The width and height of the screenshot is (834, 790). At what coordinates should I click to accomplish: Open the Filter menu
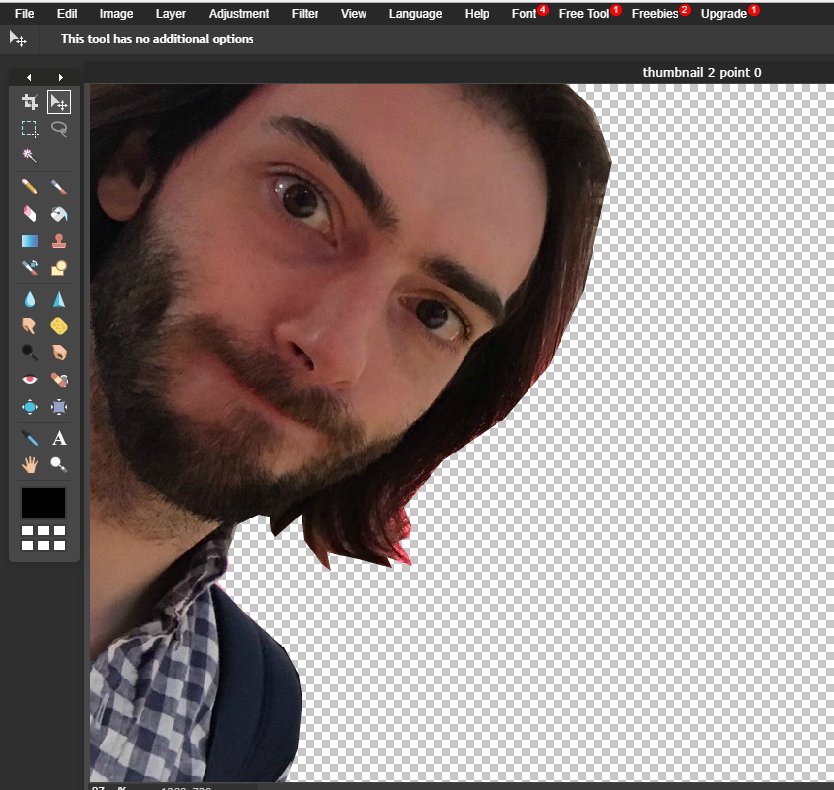click(x=305, y=14)
